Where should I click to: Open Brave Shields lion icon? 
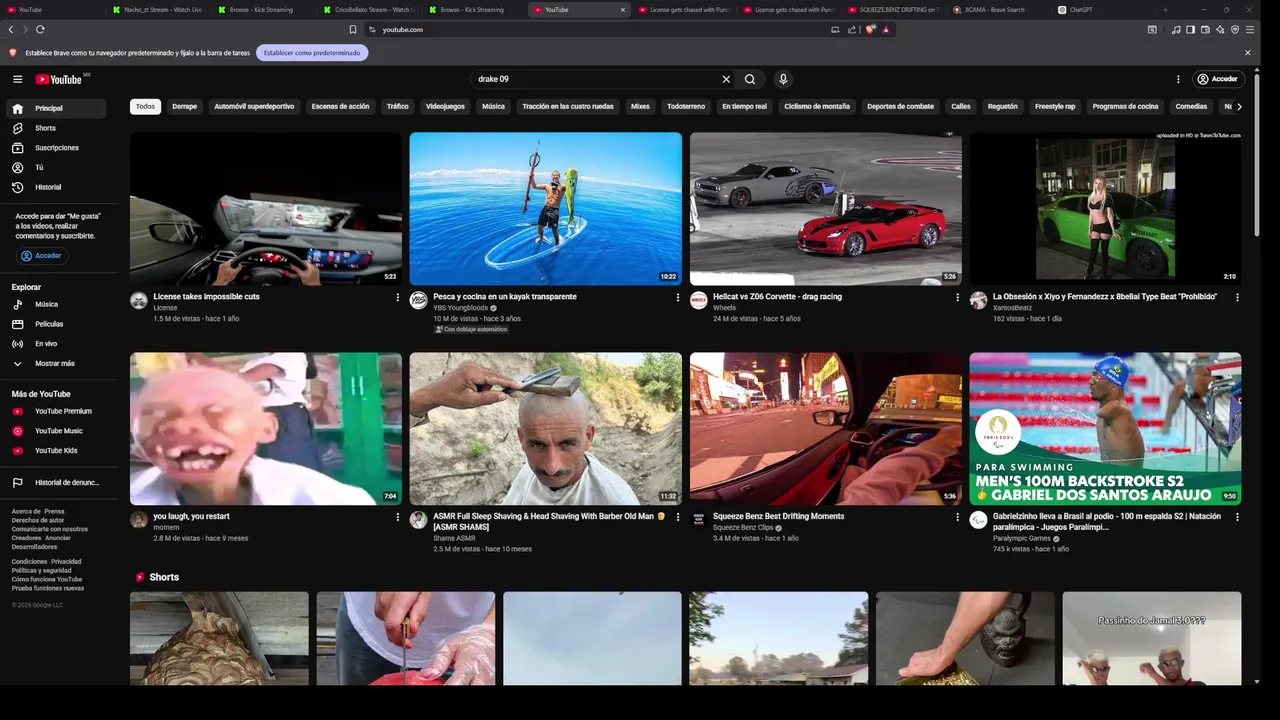tap(870, 30)
